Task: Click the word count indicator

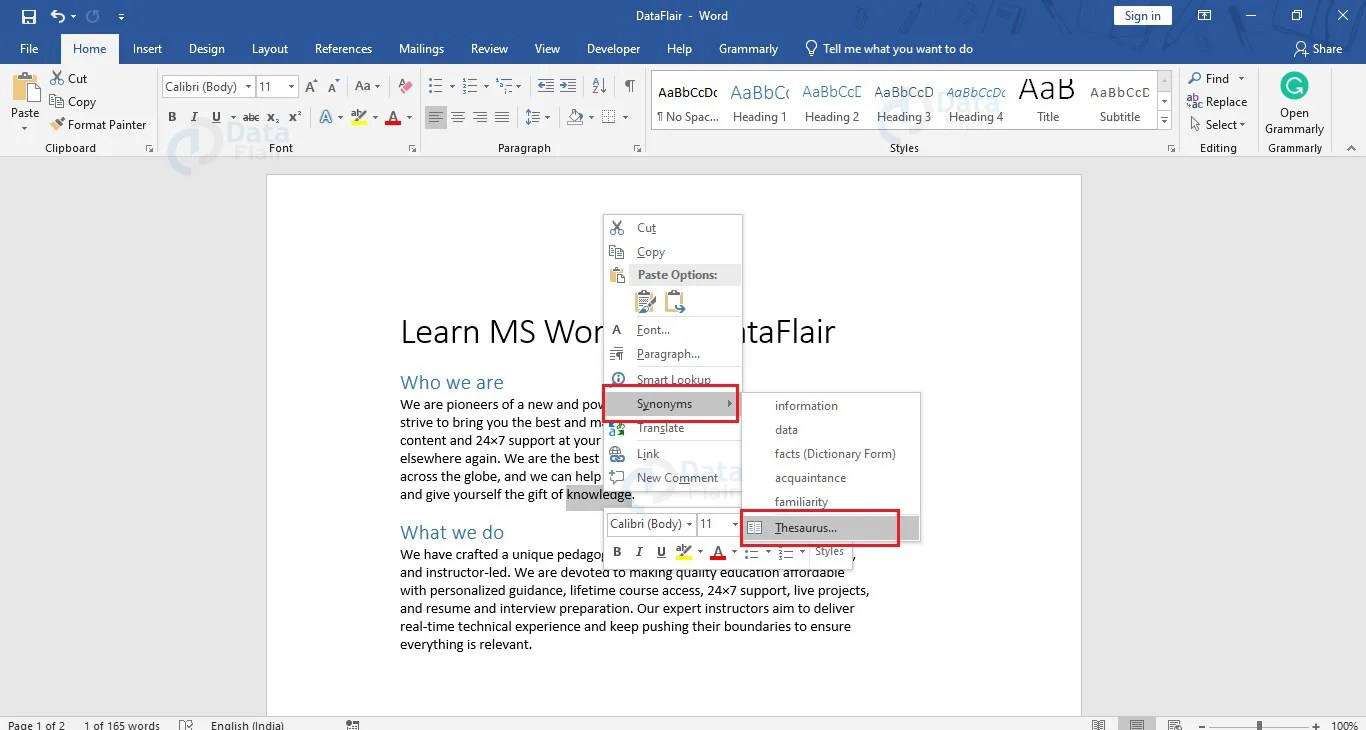Action: pyautogui.click(x=120, y=724)
